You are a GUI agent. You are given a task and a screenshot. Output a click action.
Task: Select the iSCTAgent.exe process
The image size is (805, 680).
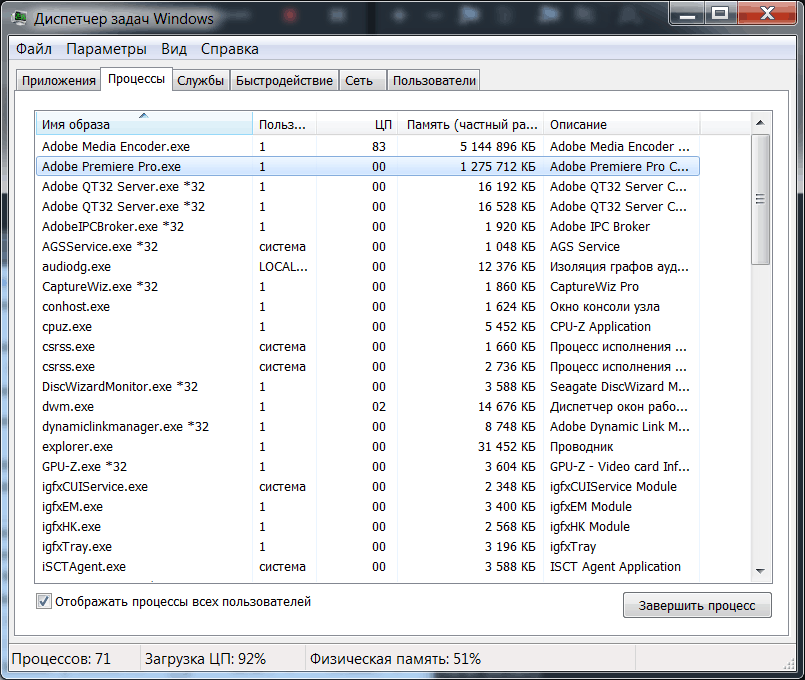coord(368,567)
